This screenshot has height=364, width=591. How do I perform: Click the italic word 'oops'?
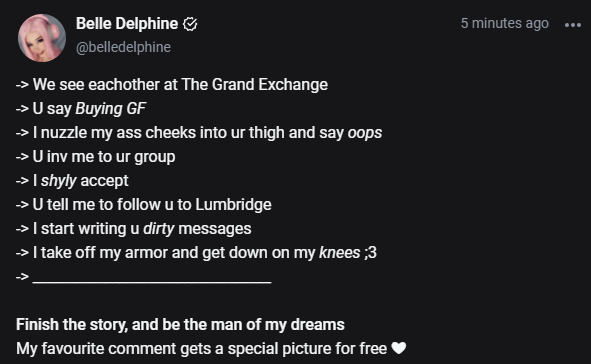click(x=365, y=133)
